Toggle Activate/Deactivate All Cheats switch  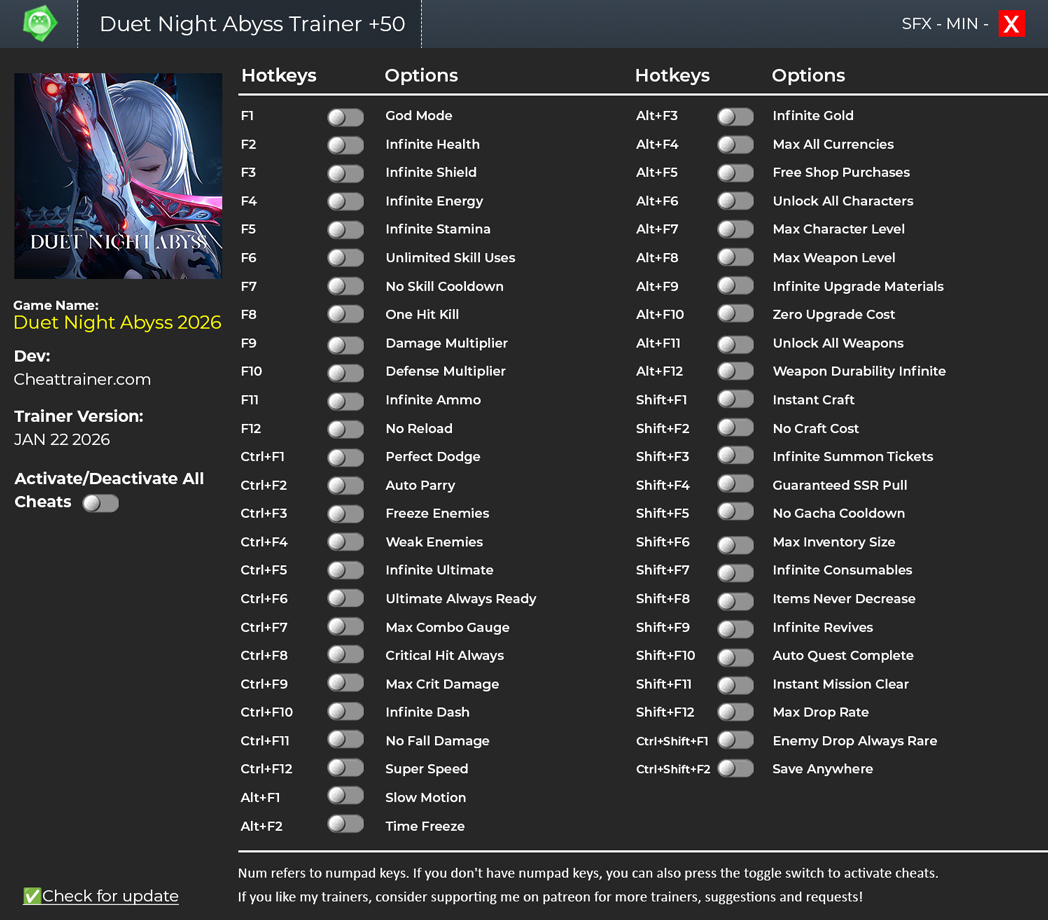[x=100, y=503]
